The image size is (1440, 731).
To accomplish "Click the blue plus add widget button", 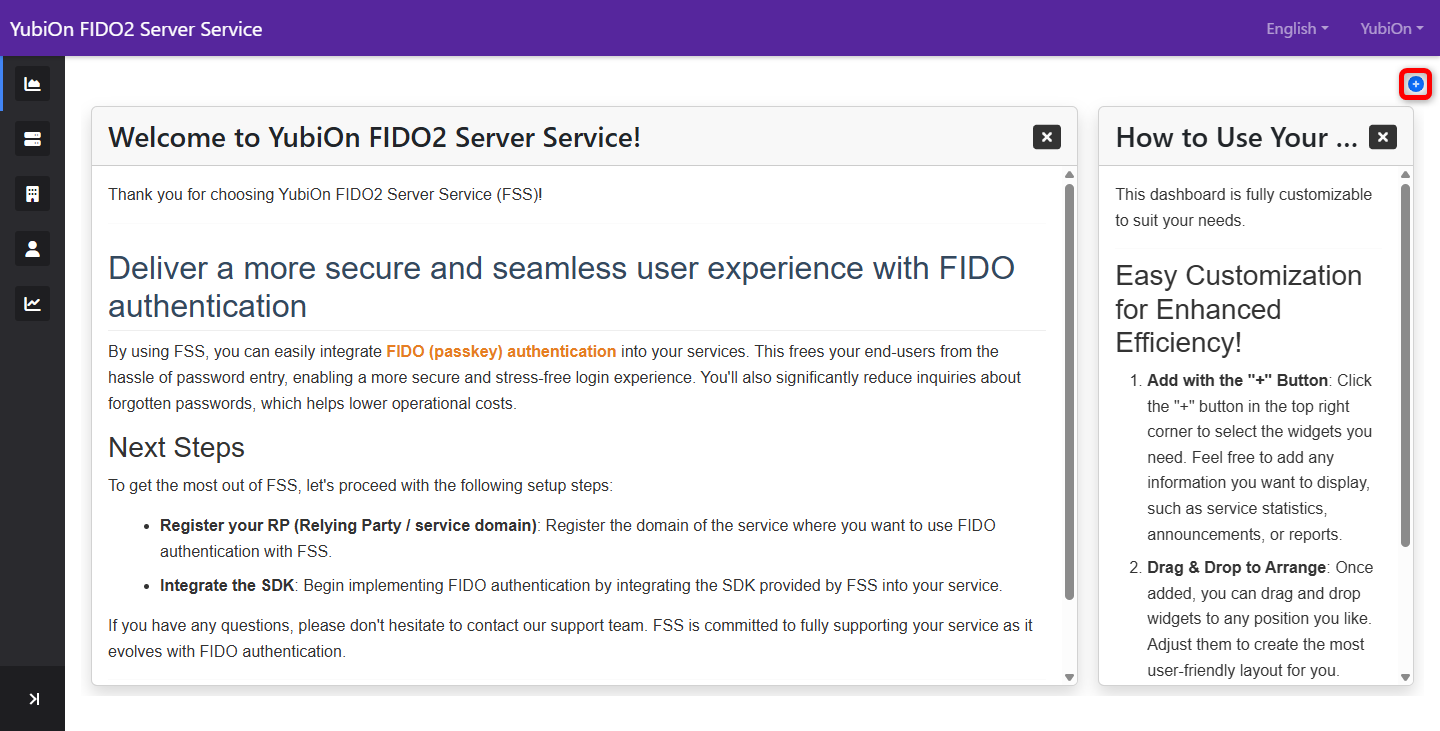I will tap(1415, 84).
